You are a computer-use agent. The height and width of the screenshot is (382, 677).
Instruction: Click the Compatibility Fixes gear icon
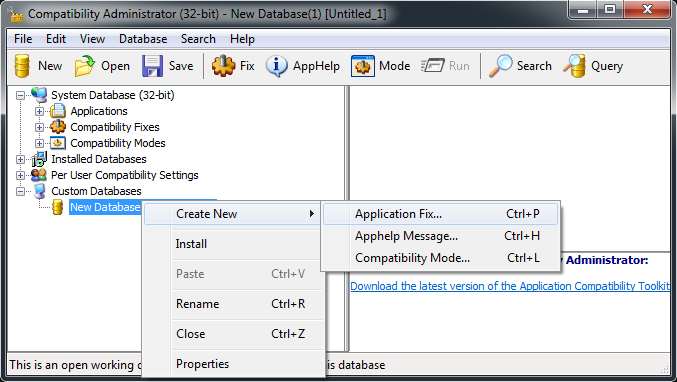tap(58, 127)
